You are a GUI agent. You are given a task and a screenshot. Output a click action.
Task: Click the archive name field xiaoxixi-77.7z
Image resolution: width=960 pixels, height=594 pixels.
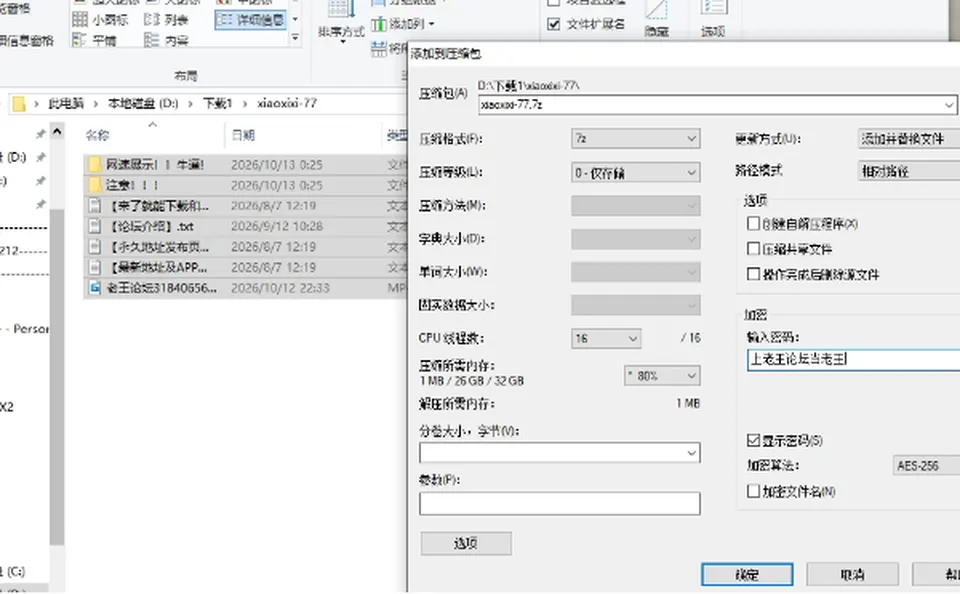tap(718, 105)
